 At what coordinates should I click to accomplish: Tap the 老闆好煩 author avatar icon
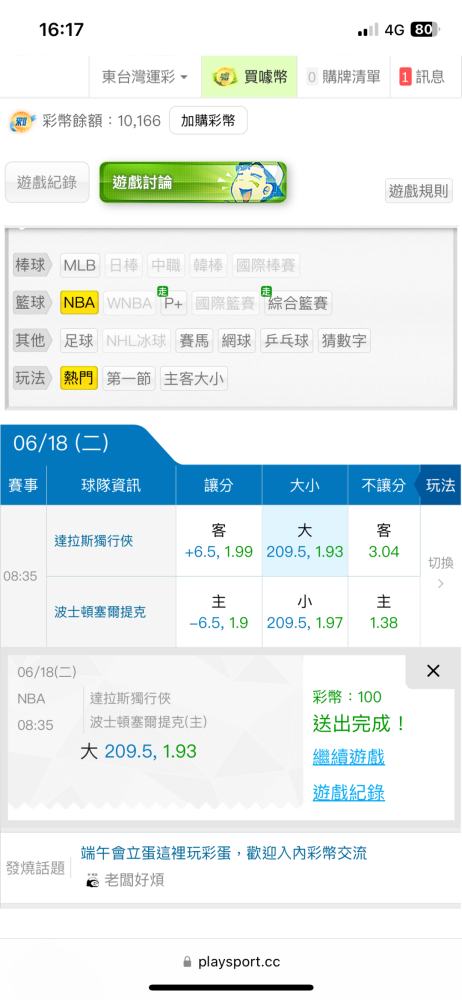93,881
